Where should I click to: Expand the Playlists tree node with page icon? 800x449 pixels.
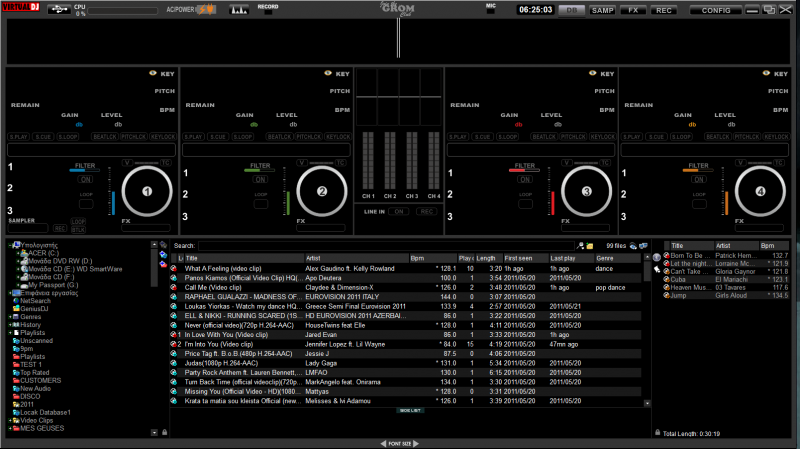(x=10, y=333)
